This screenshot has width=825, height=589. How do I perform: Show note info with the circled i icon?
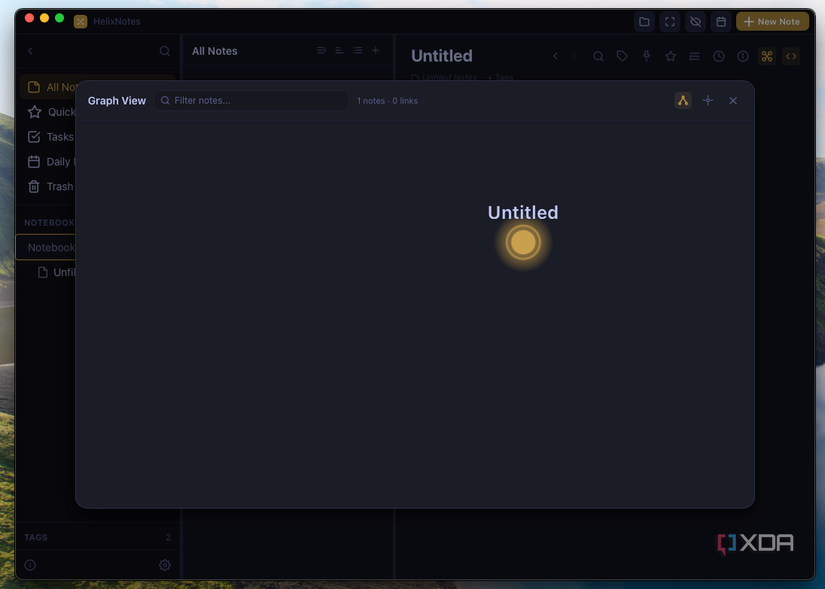[x=743, y=56]
